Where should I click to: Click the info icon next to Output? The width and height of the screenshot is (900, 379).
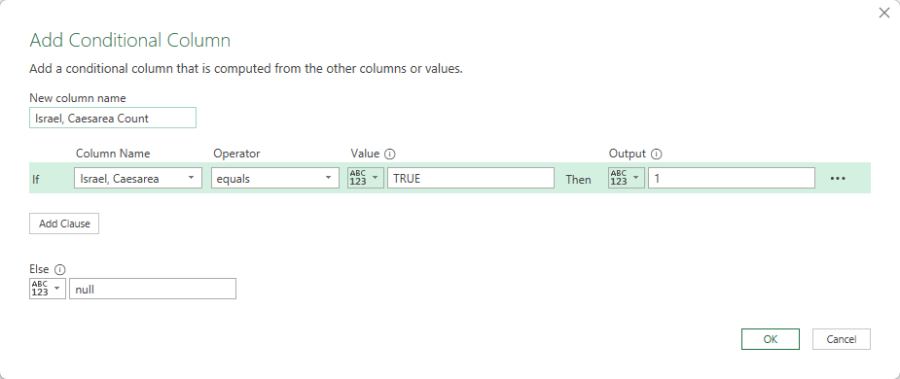coord(657,154)
